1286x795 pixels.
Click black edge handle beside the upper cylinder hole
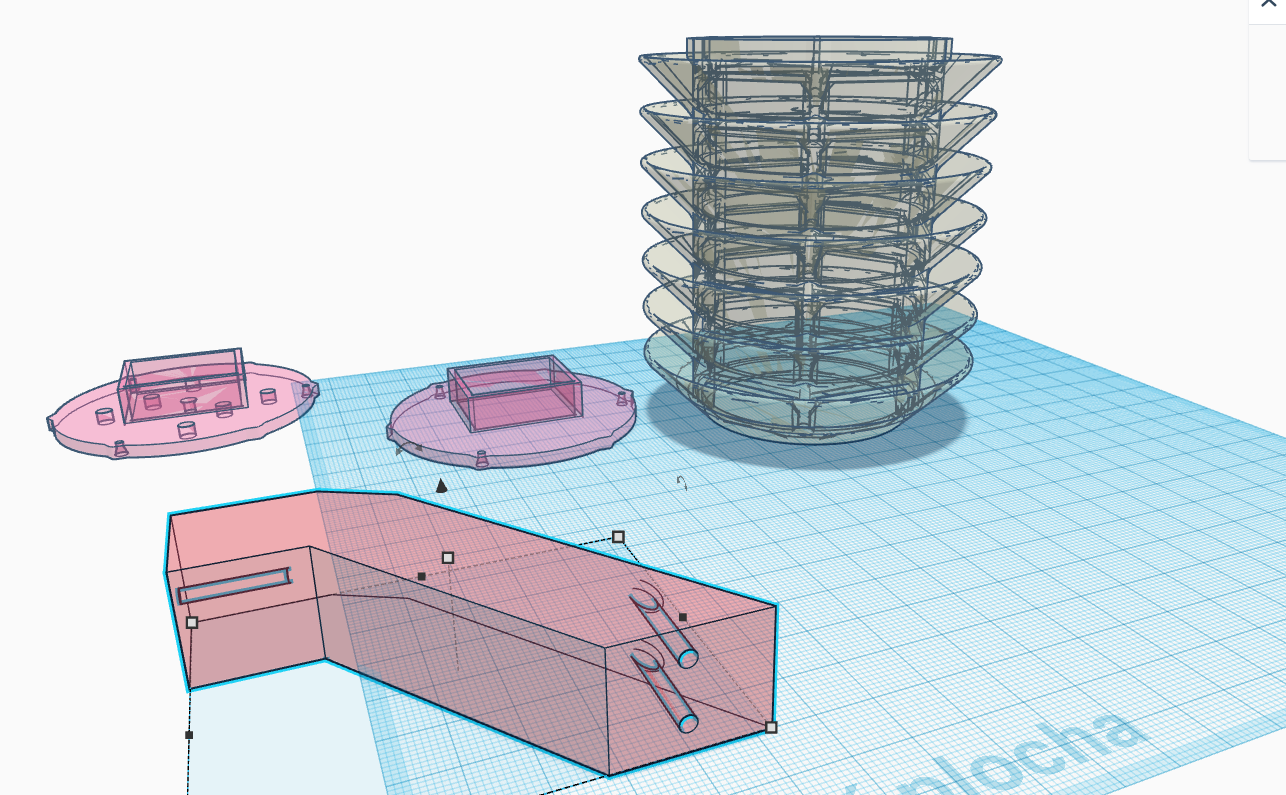(x=683, y=617)
